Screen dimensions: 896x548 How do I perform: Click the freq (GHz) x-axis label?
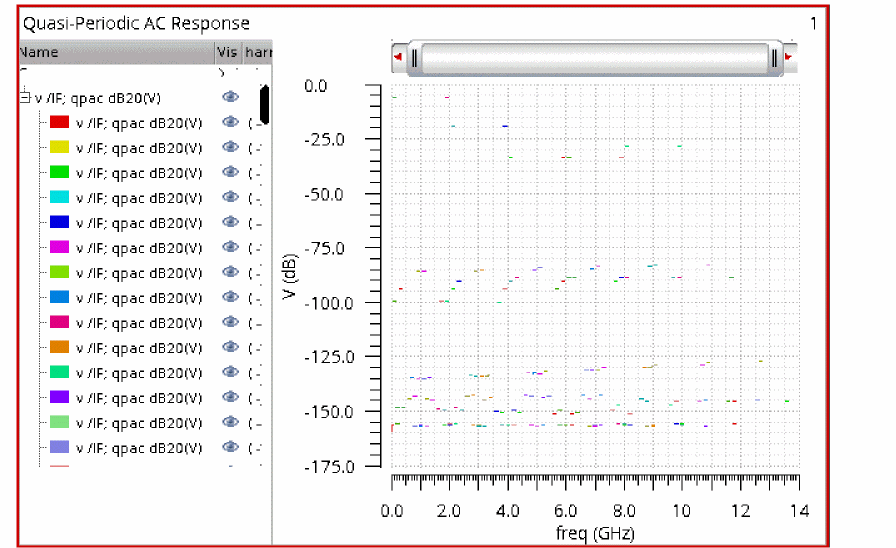coord(593,532)
